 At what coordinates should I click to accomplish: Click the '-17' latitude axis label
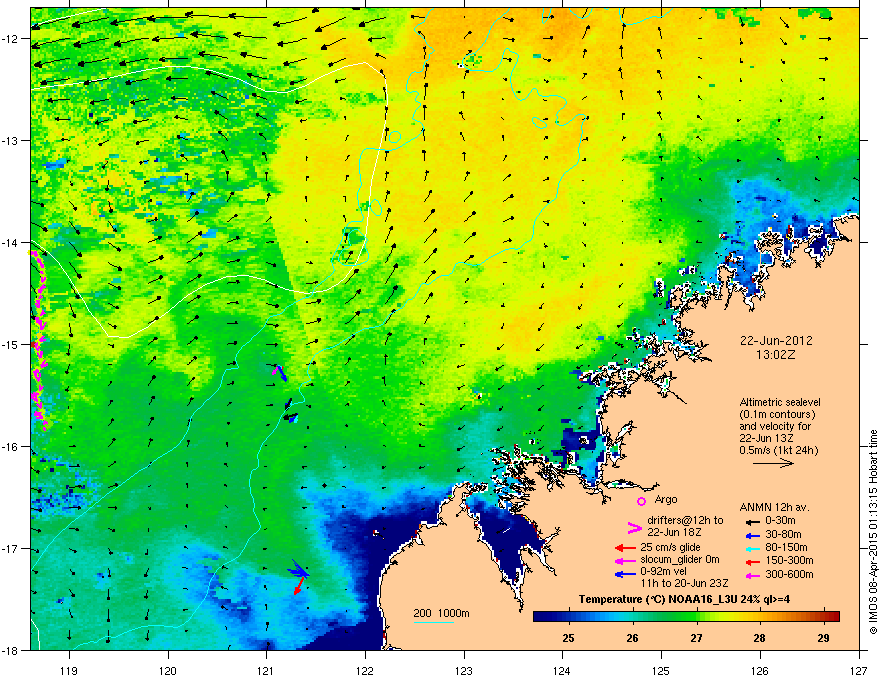[x=11, y=549]
